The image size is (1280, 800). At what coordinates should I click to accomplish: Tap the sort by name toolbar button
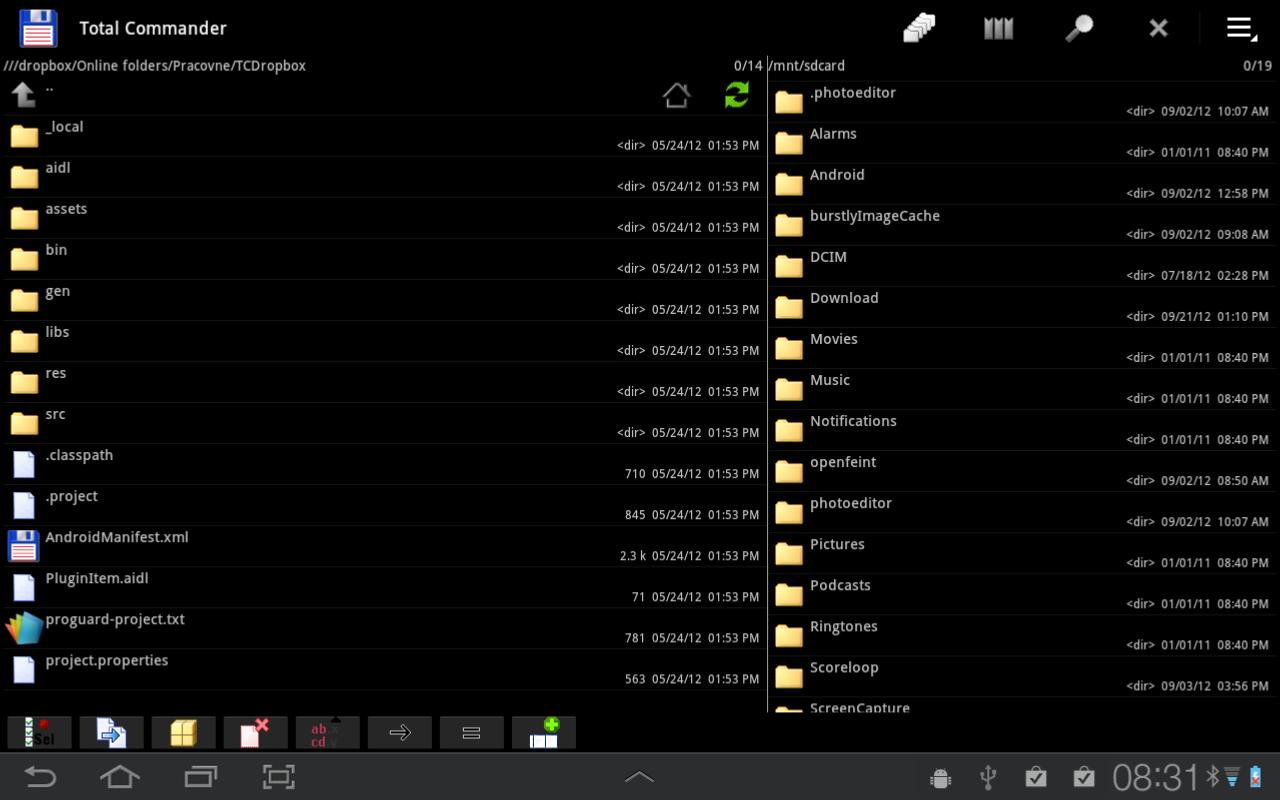coord(328,733)
